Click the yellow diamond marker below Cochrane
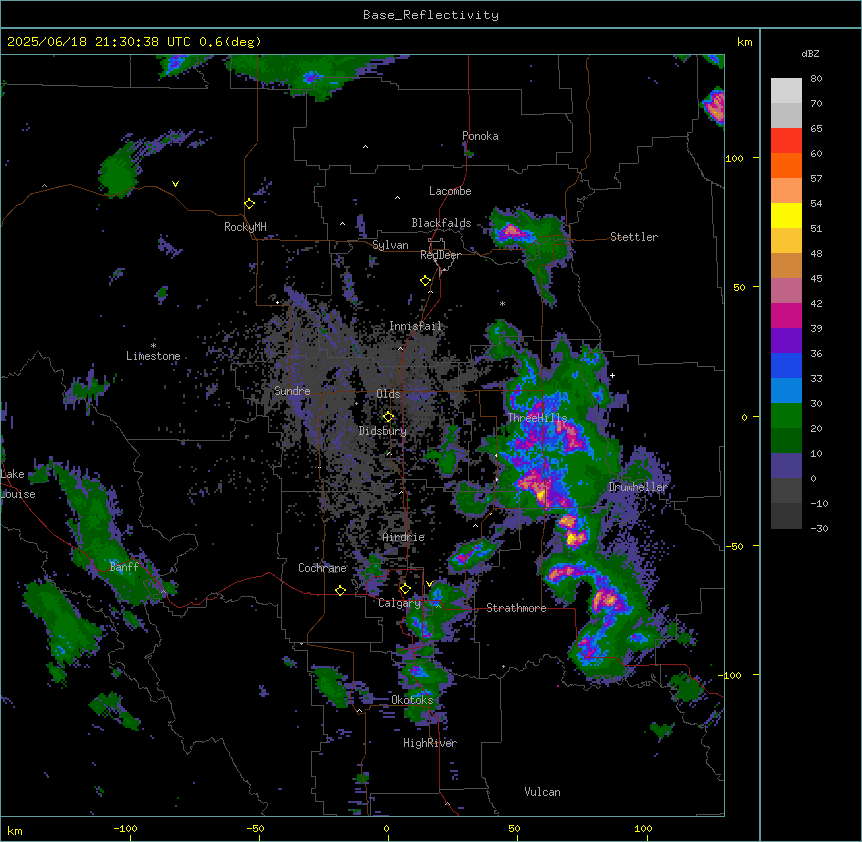Screen dimensions: 862x842 [x=340, y=590]
